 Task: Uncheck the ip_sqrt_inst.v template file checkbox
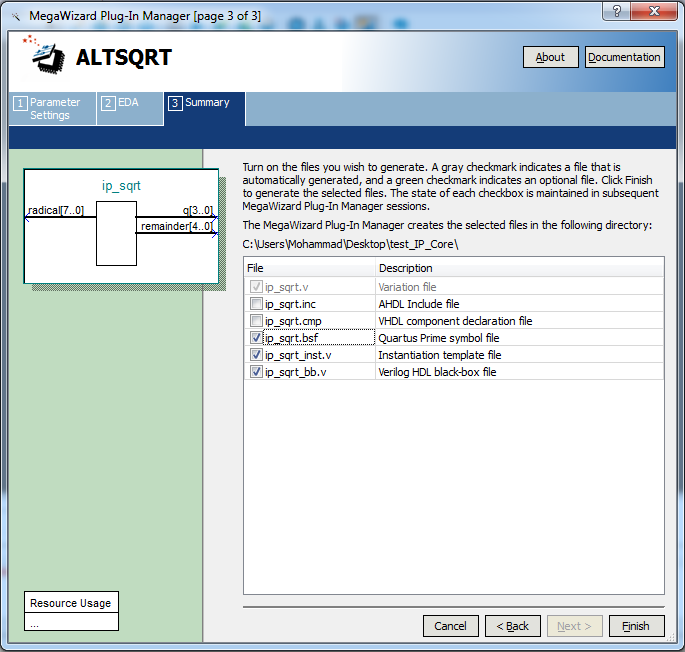[256, 355]
